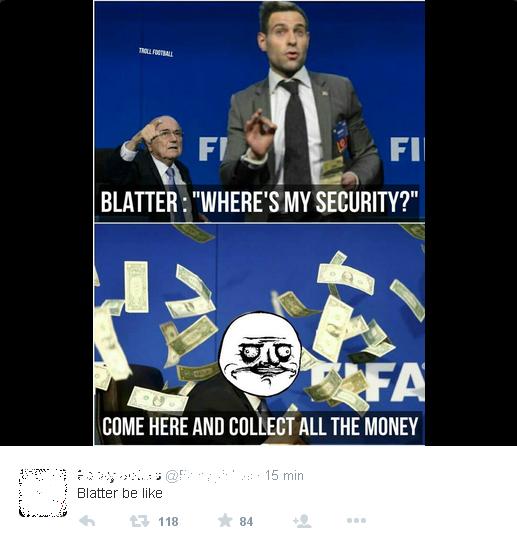
Task: Click the top meme panel showing the suited man
Action: tap(259, 112)
